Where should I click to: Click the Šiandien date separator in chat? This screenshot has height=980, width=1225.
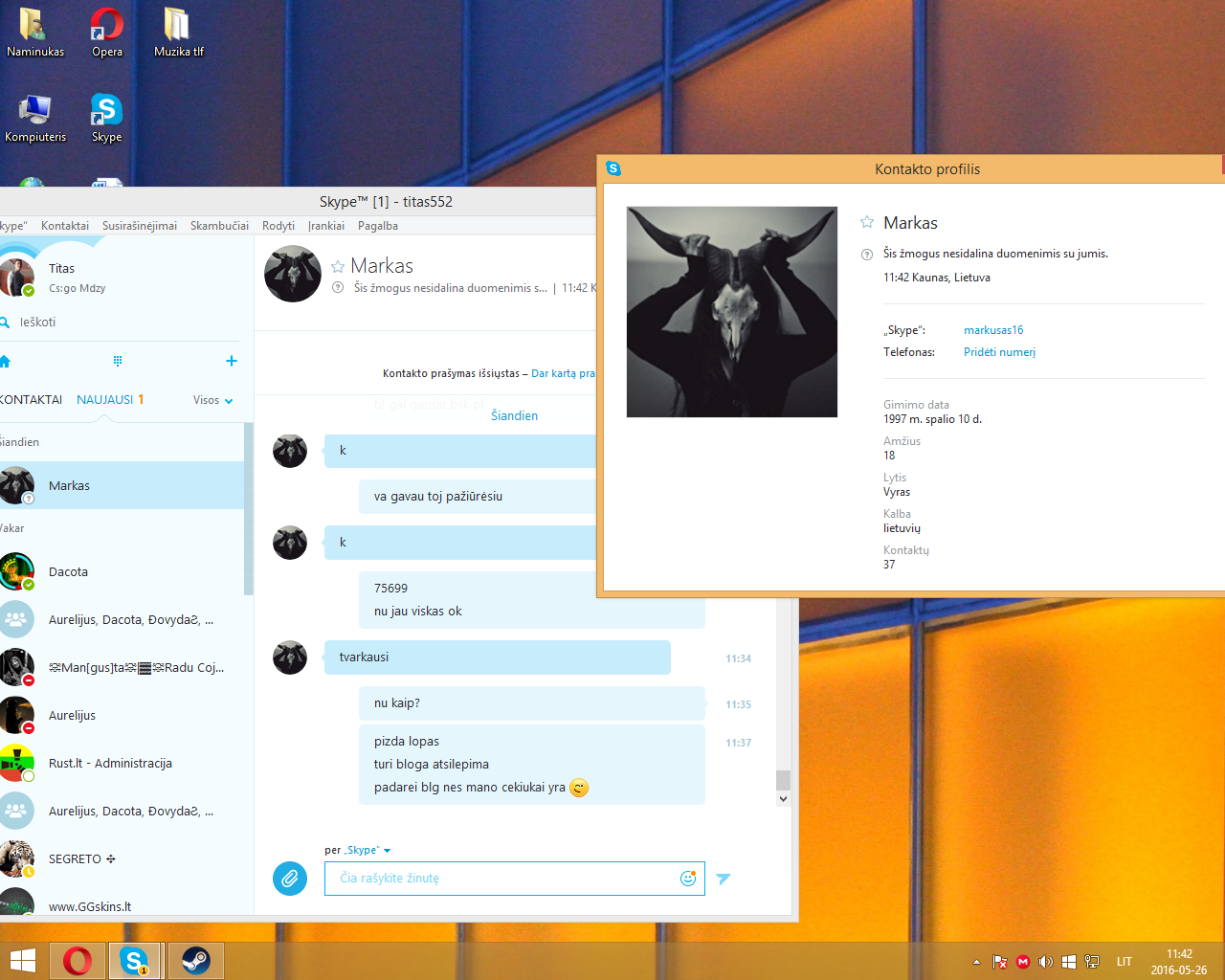(x=514, y=415)
